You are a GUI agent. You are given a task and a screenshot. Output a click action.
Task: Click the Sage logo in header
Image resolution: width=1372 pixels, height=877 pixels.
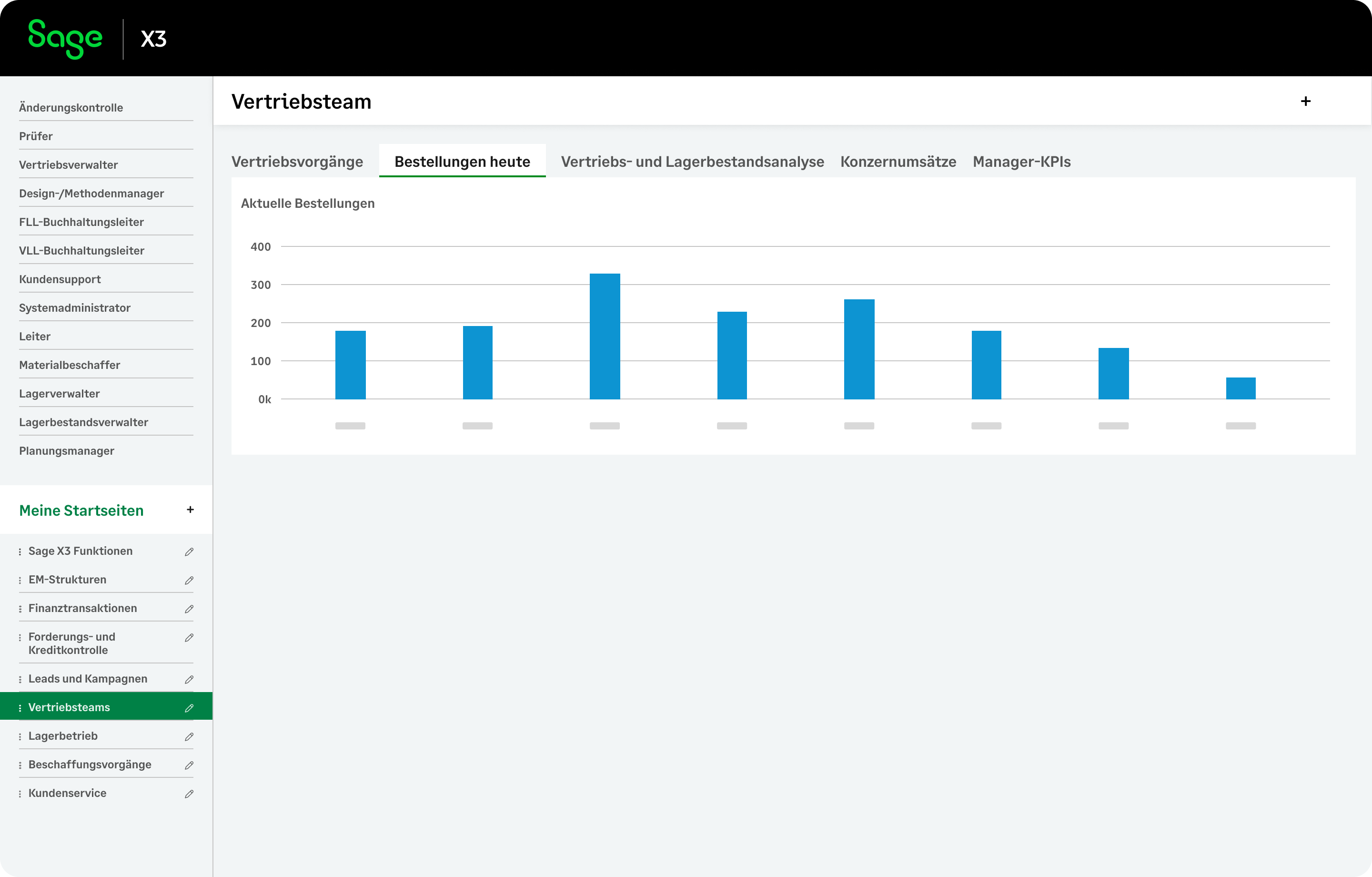(x=65, y=38)
